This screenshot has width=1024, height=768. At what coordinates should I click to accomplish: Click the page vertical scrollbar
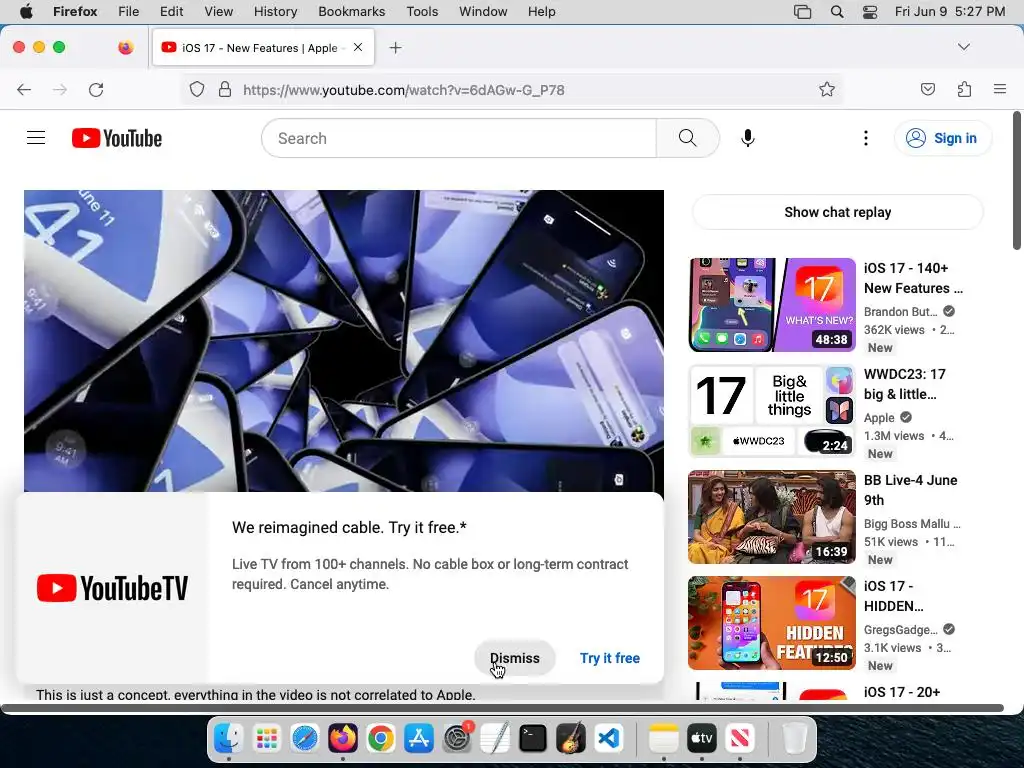(x=1017, y=180)
